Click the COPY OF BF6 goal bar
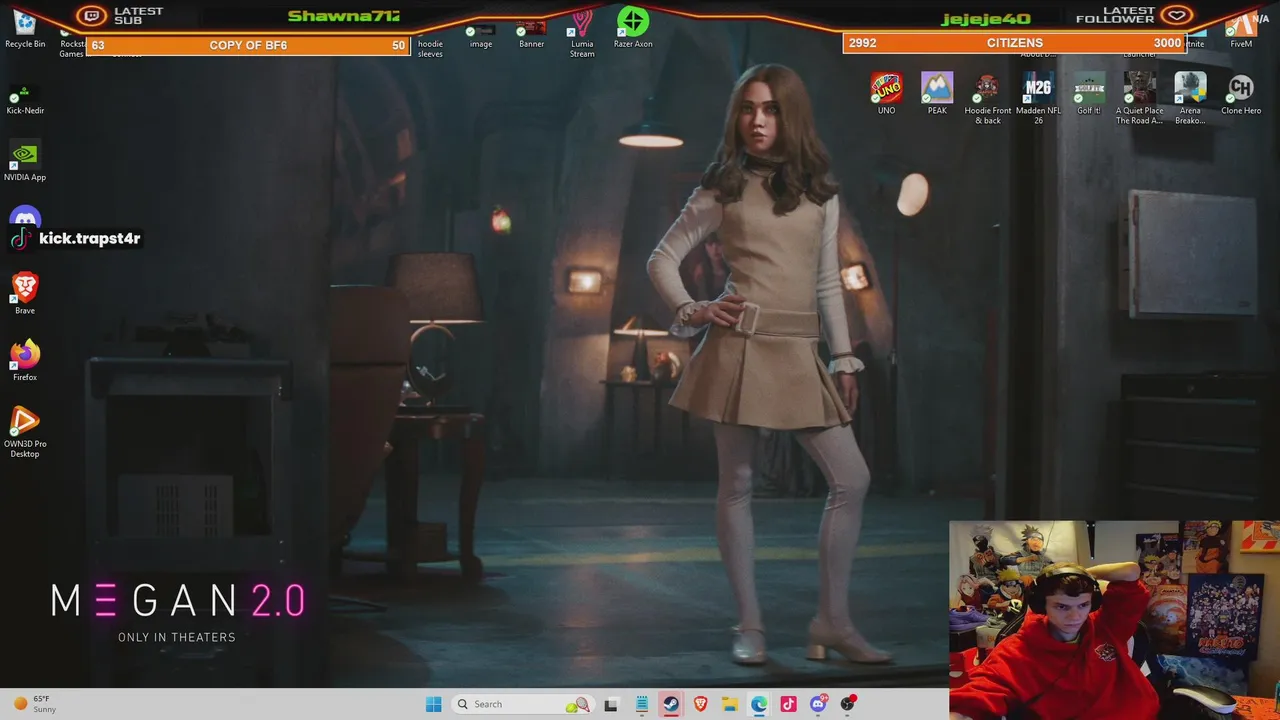The width and height of the screenshot is (1280, 720). coord(248,45)
